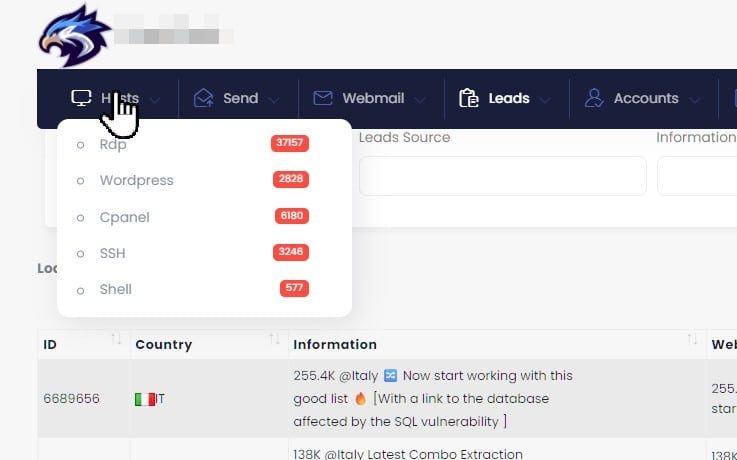Open the Cpanel menu entry
Viewport: 737px width, 460px height.
point(124,217)
